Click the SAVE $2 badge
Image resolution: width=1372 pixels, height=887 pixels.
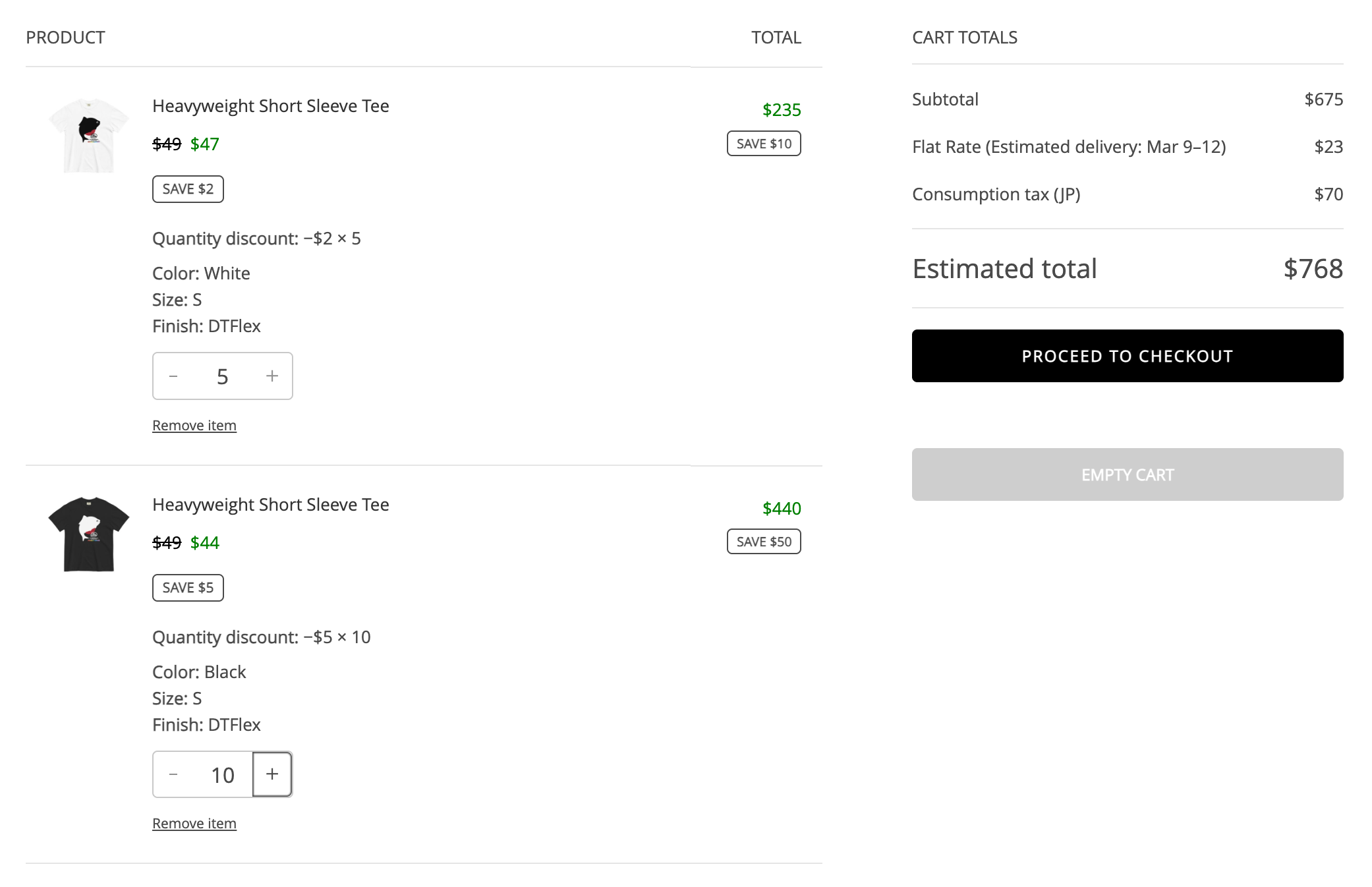(188, 189)
